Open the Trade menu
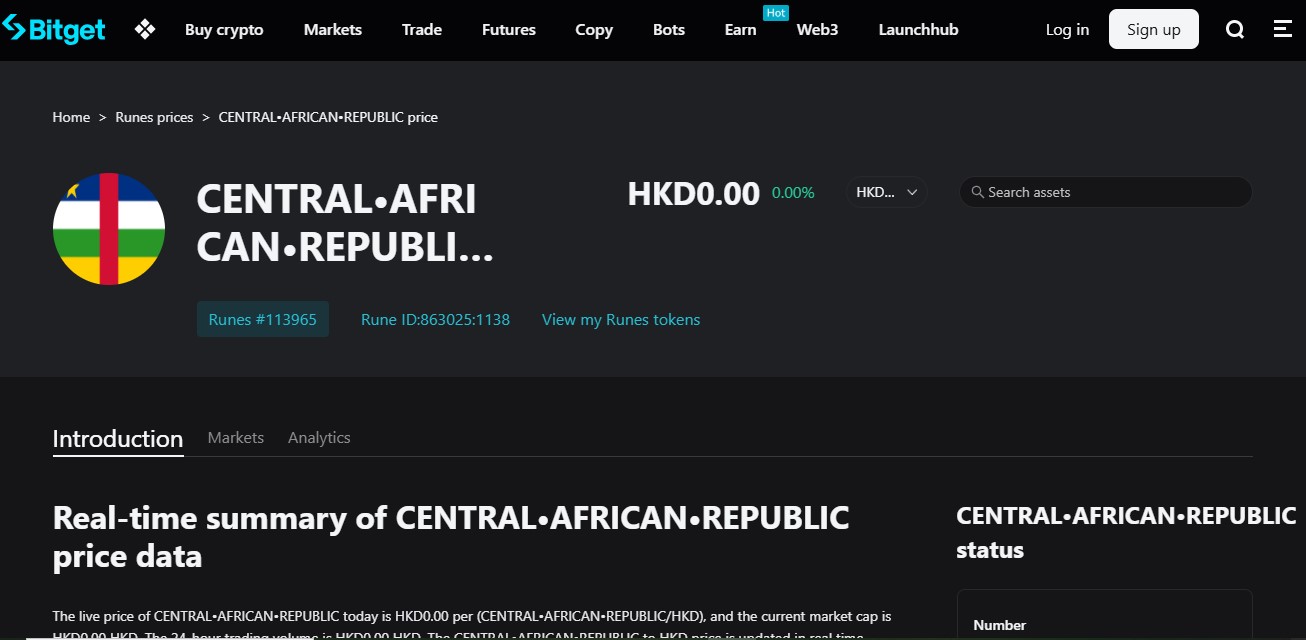Screen dimensions: 1306x640 pyautogui.click(x=422, y=30)
